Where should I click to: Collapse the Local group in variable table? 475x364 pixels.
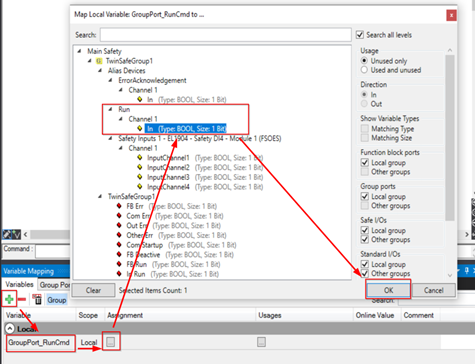(10, 329)
